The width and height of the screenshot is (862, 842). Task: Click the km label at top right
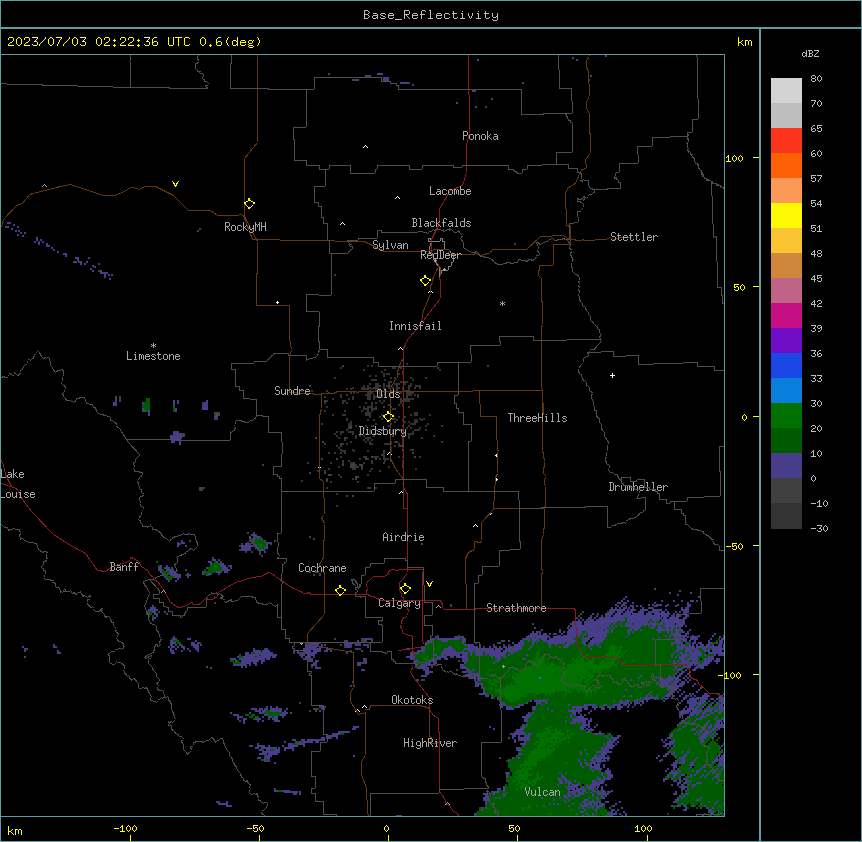(x=744, y=42)
